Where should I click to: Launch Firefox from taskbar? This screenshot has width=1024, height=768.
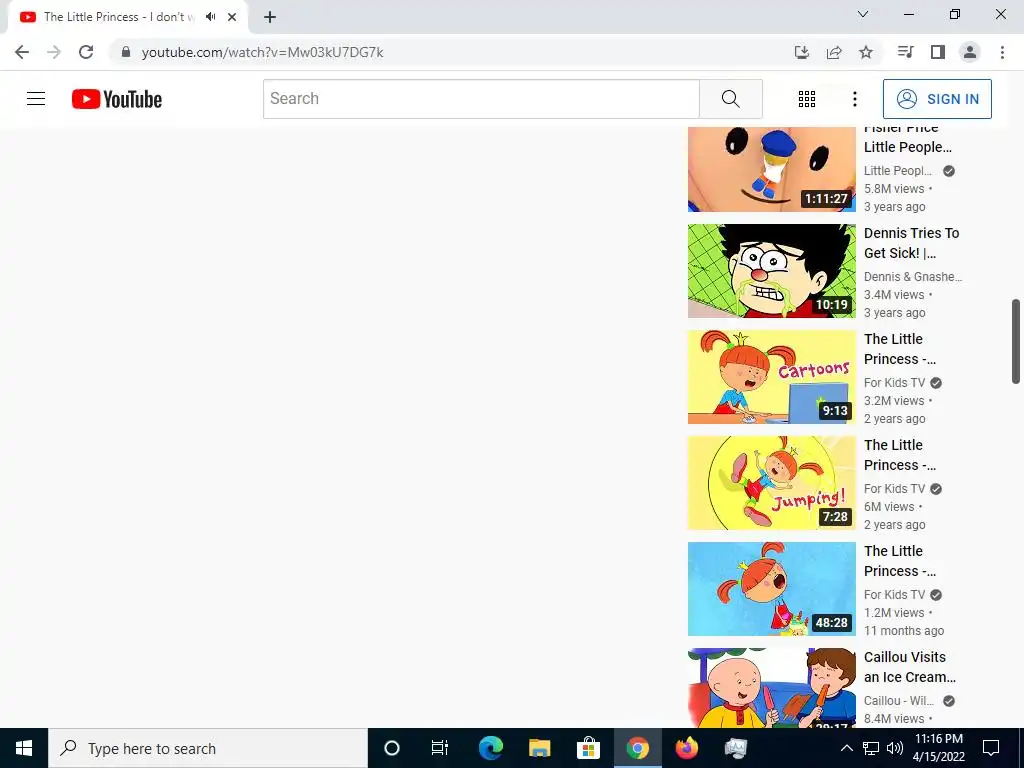tap(686, 748)
